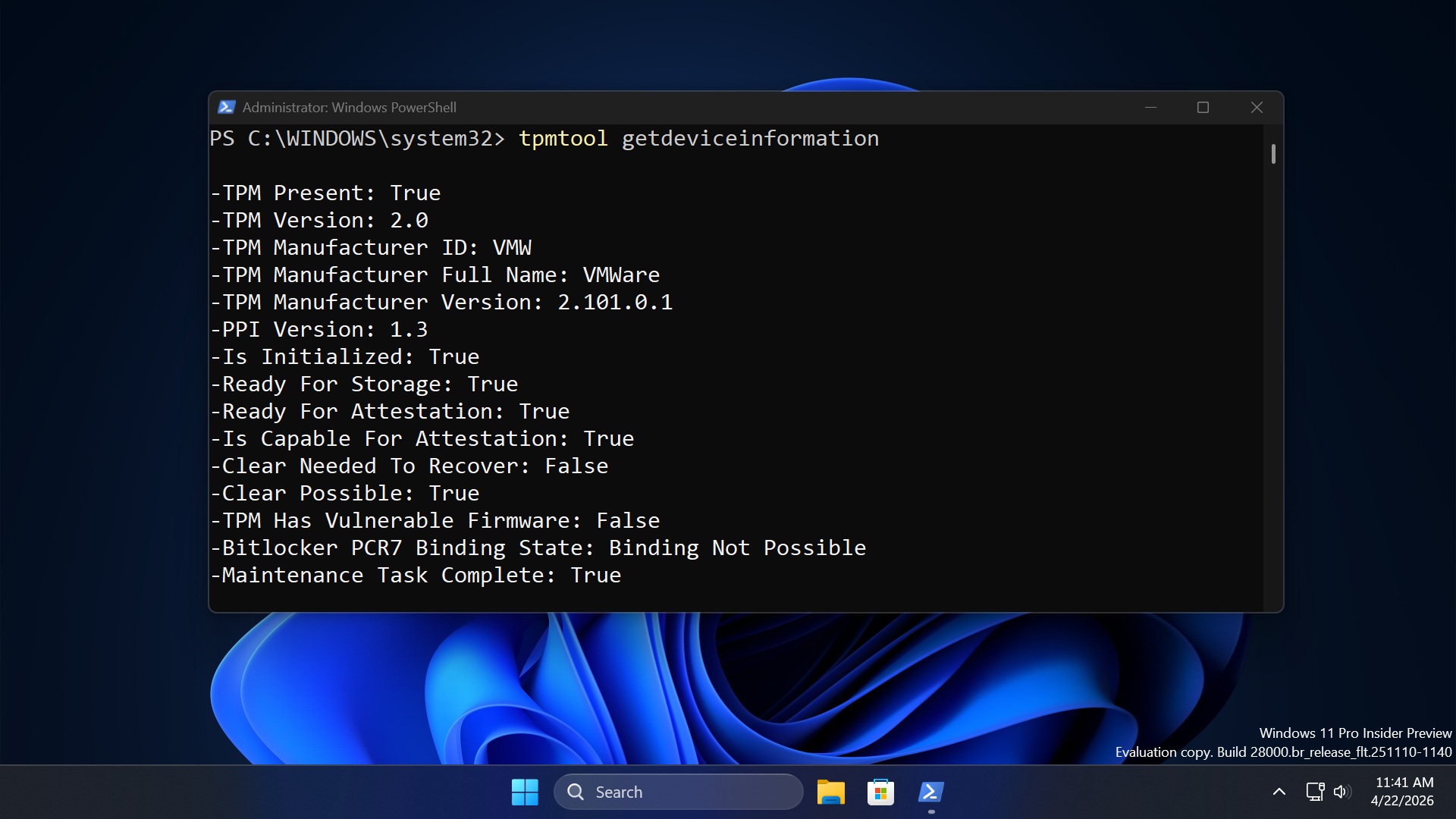This screenshot has width=1456, height=819.
Task: Open volume controls via the speaker tray icon
Action: point(1342,791)
